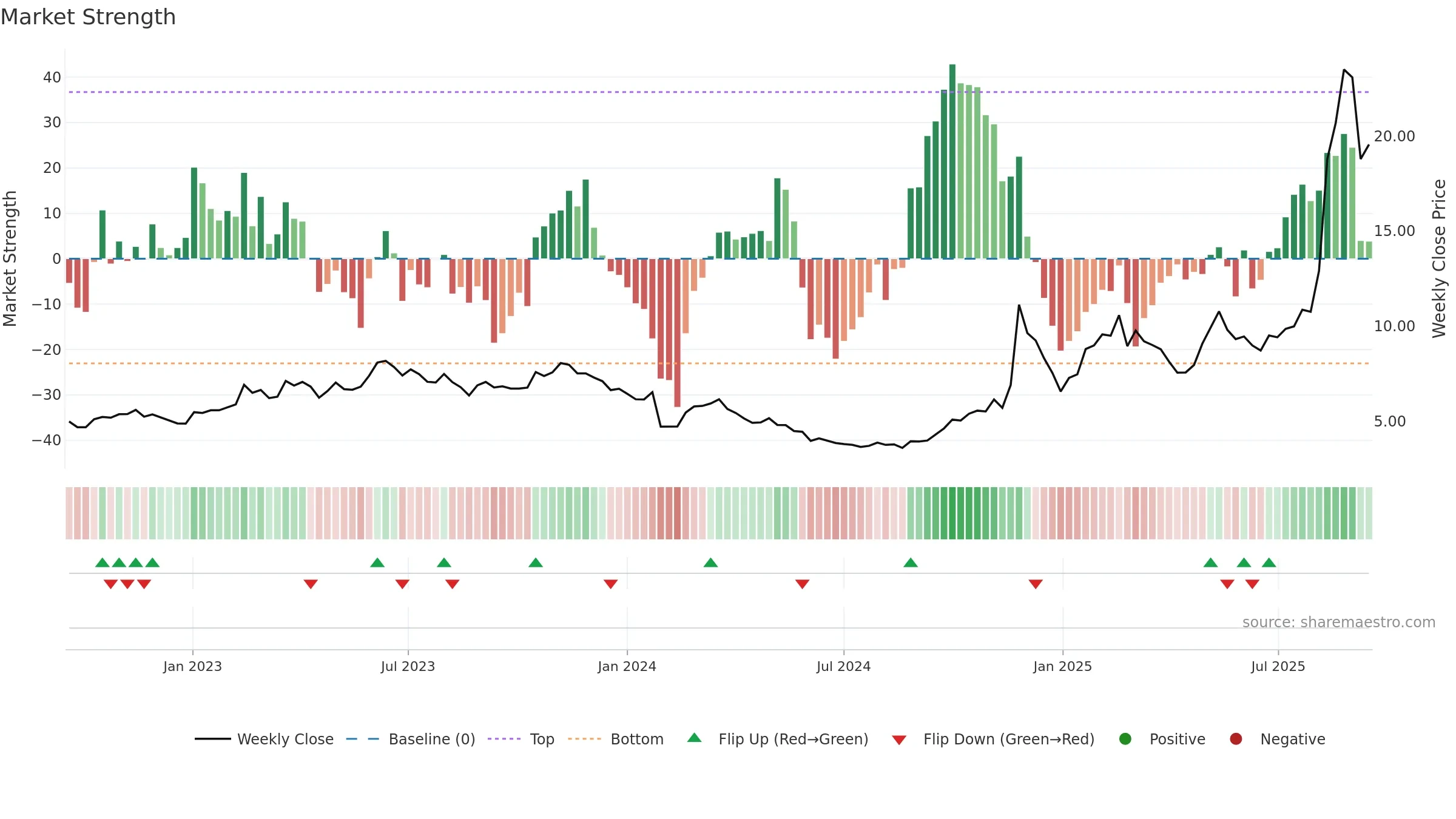Click the purple dotted Top legend line
The width and height of the screenshot is (1456, 819).
504,739
